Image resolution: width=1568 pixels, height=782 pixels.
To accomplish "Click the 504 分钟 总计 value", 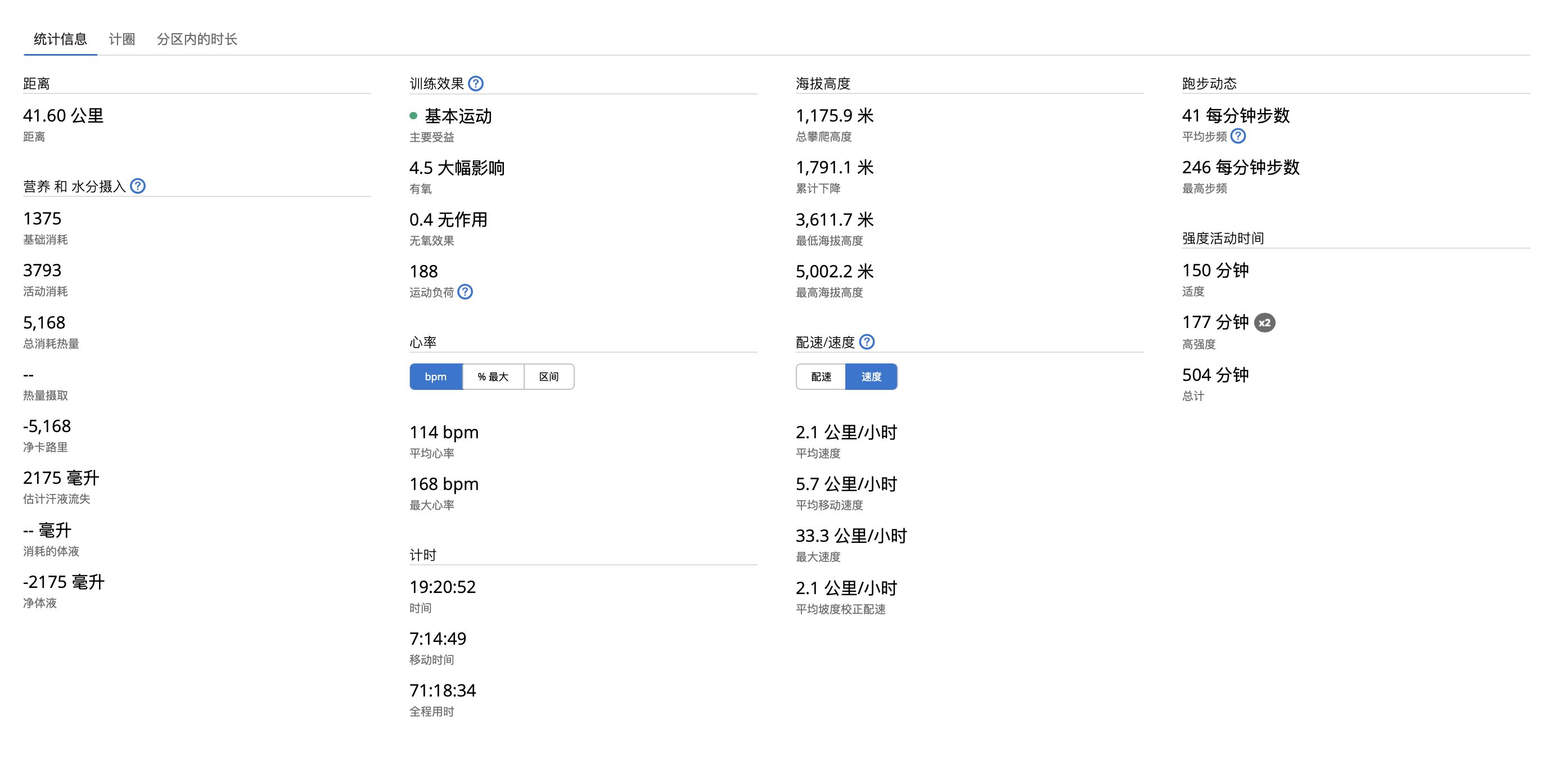I will tap(1215, 375).
